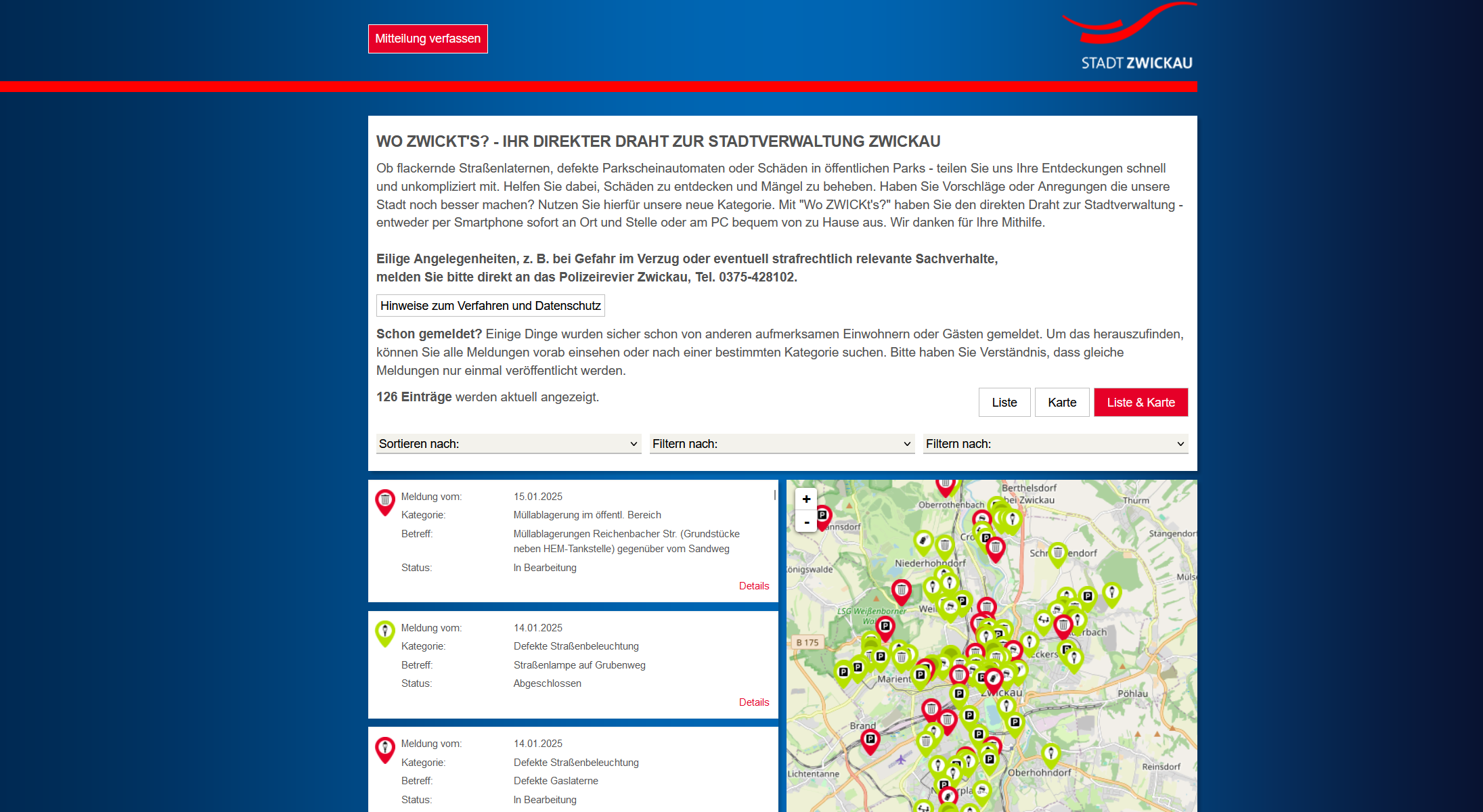Click green streetlamp marker above Oberhohndorf
Screen dimensions: 1483x812
point(1050,752)
